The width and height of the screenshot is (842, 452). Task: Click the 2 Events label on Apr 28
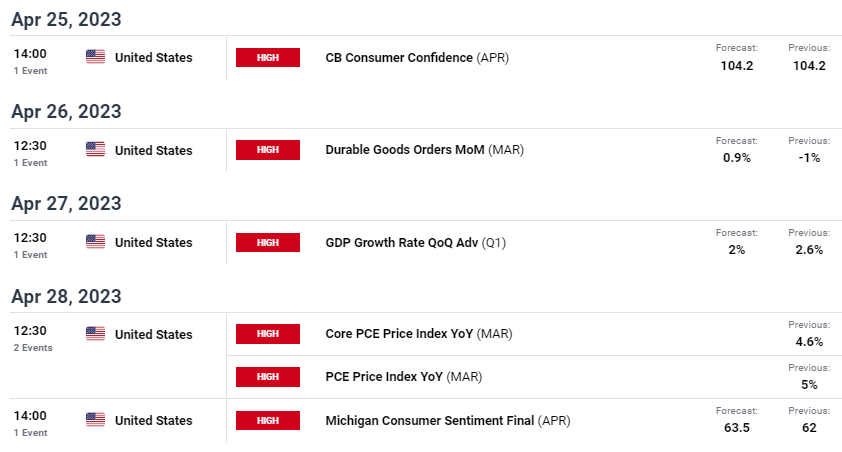click(33, 348)
